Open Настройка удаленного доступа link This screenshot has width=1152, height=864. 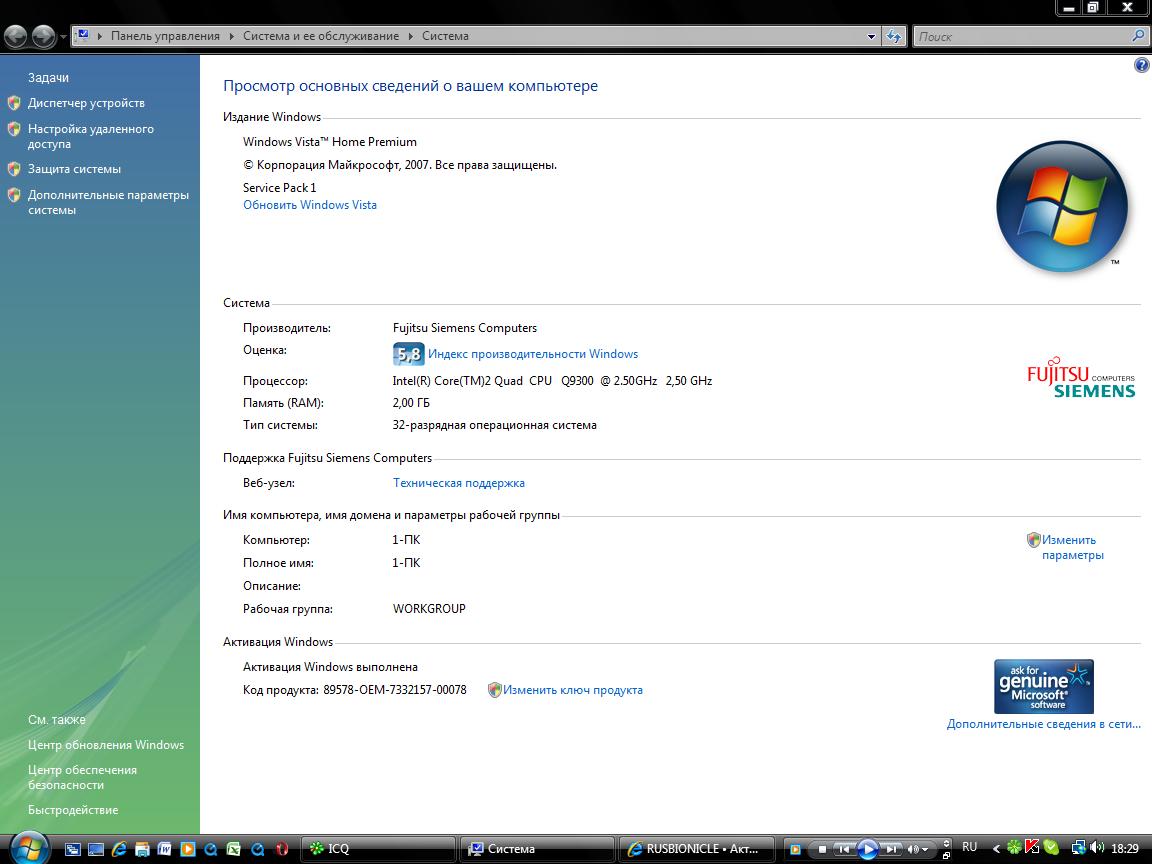click(90, 136)
